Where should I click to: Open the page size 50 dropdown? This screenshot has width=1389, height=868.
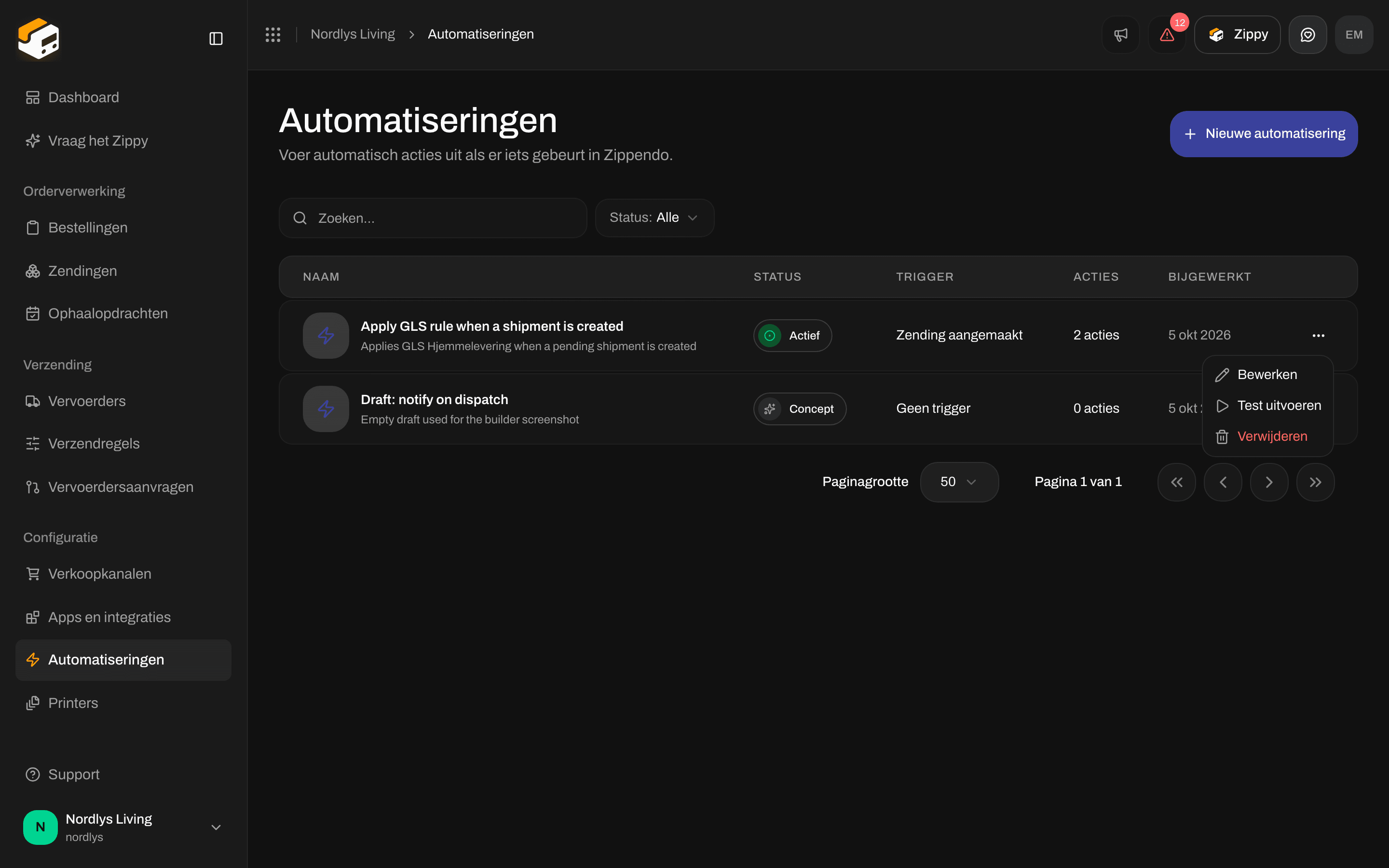tap(959, 482)
